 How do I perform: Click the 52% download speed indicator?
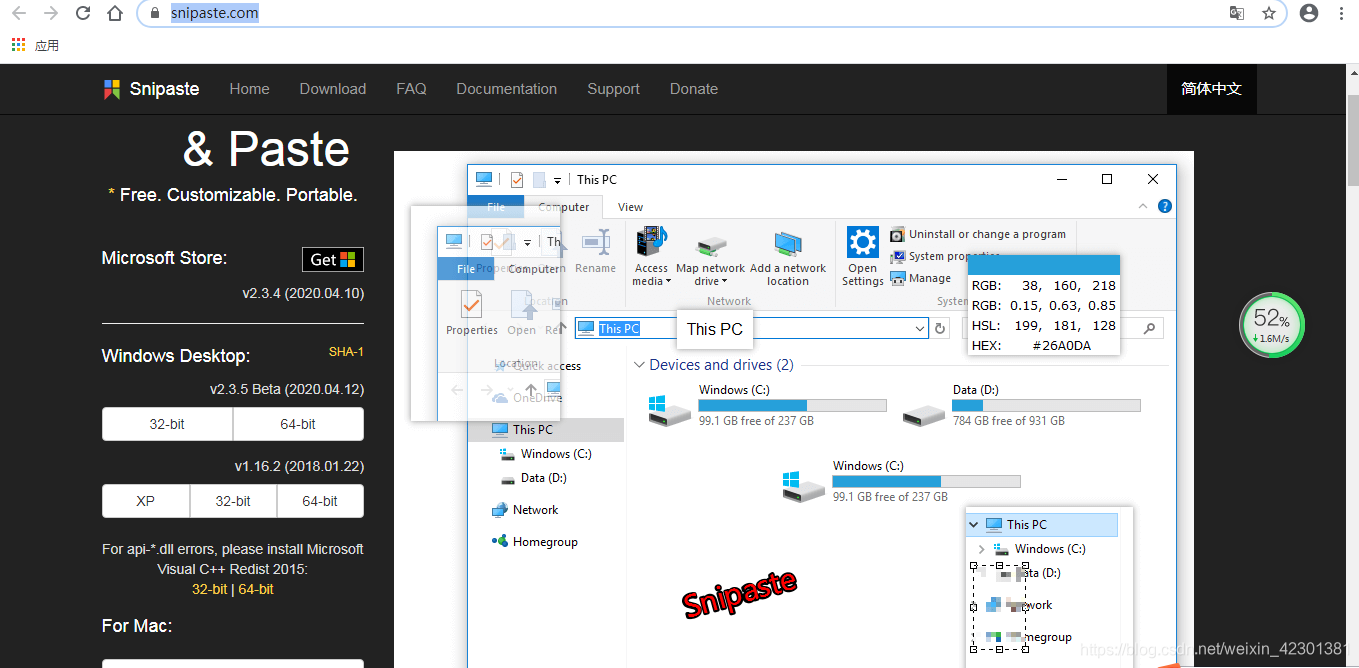point(1272,324)
